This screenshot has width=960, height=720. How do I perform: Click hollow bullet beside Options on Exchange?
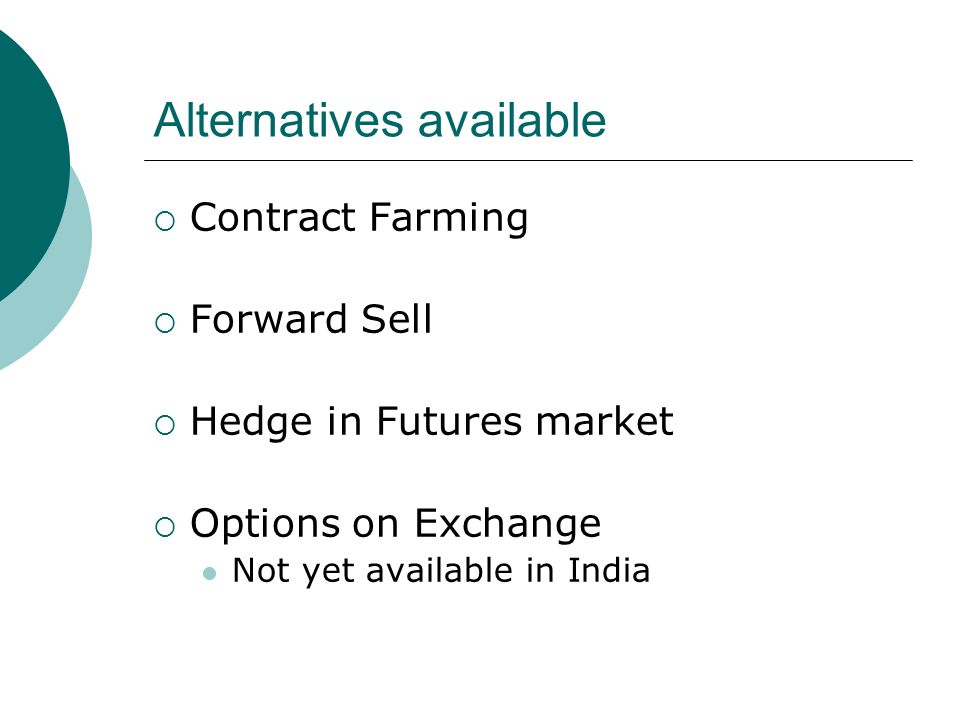pos(165,527)
